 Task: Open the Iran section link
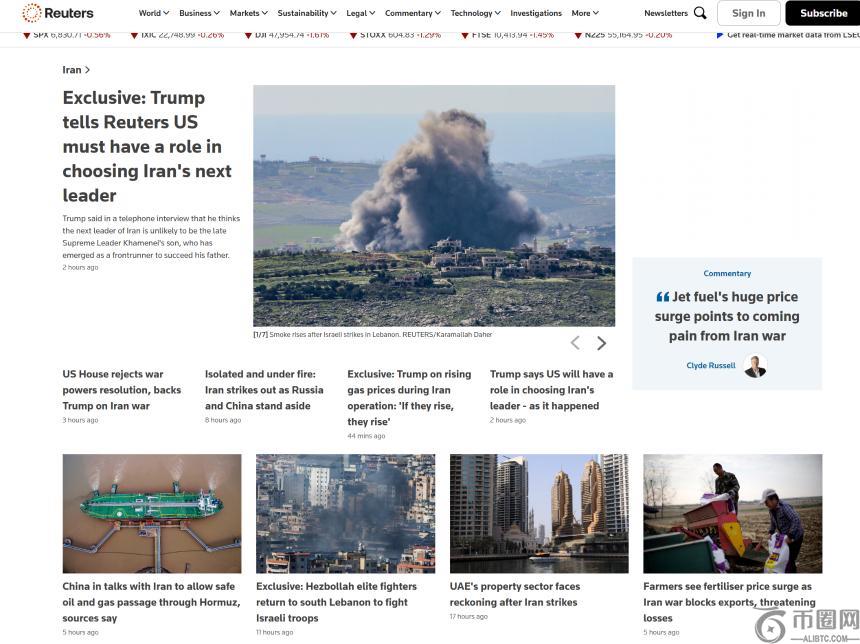[76, 70]
